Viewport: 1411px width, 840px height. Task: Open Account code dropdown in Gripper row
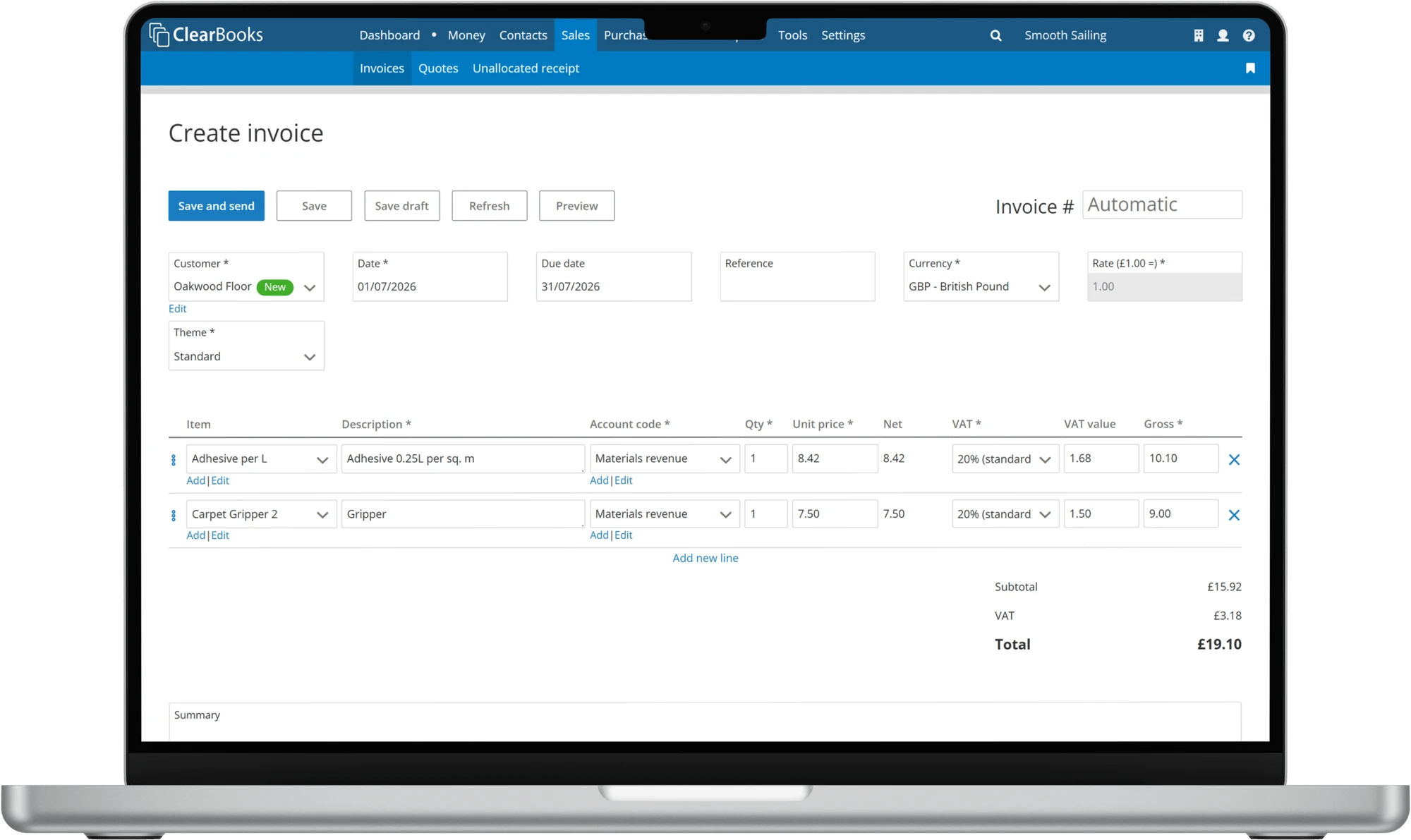(665, 514)
